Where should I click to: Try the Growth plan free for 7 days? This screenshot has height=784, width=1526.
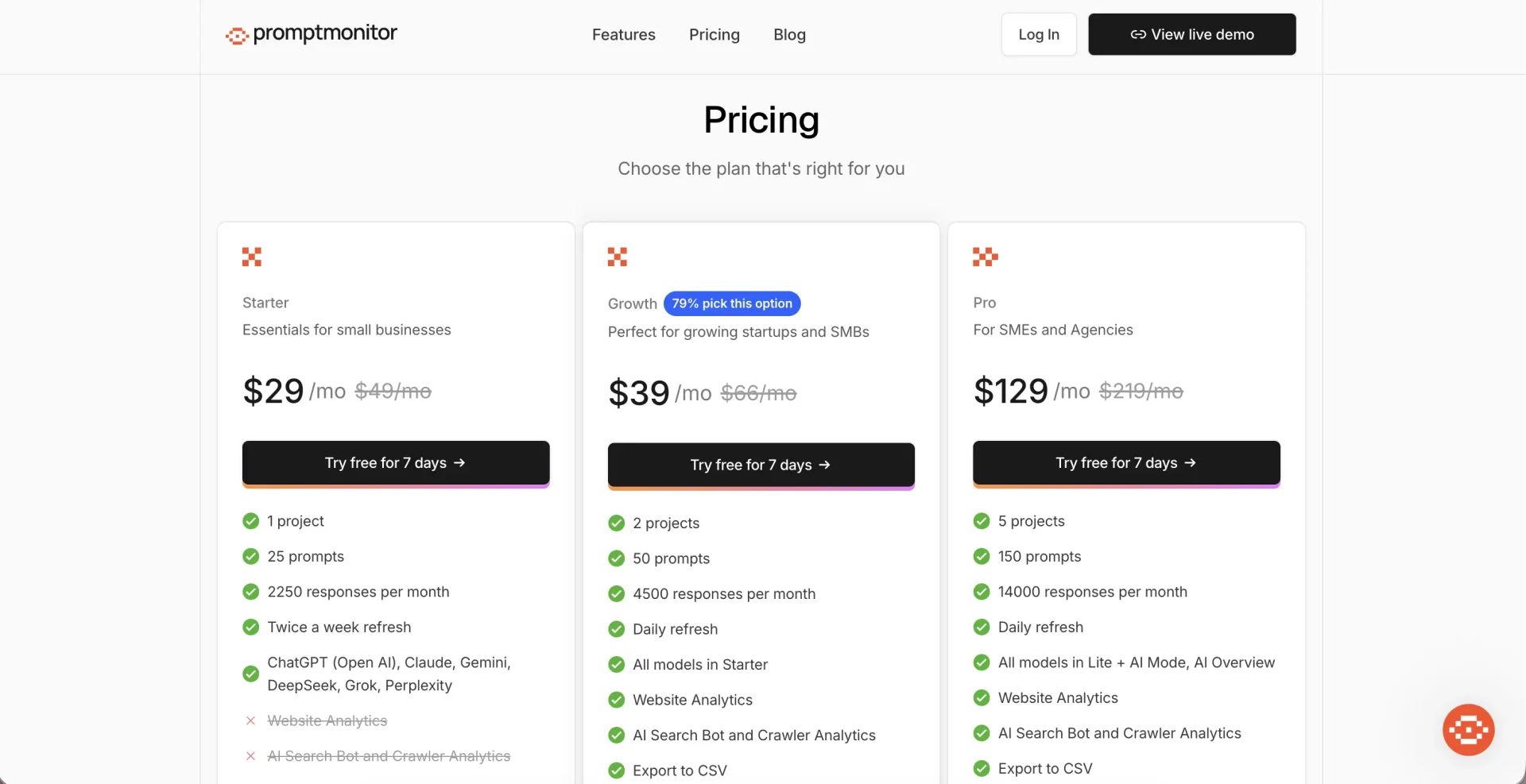(761, 465)
